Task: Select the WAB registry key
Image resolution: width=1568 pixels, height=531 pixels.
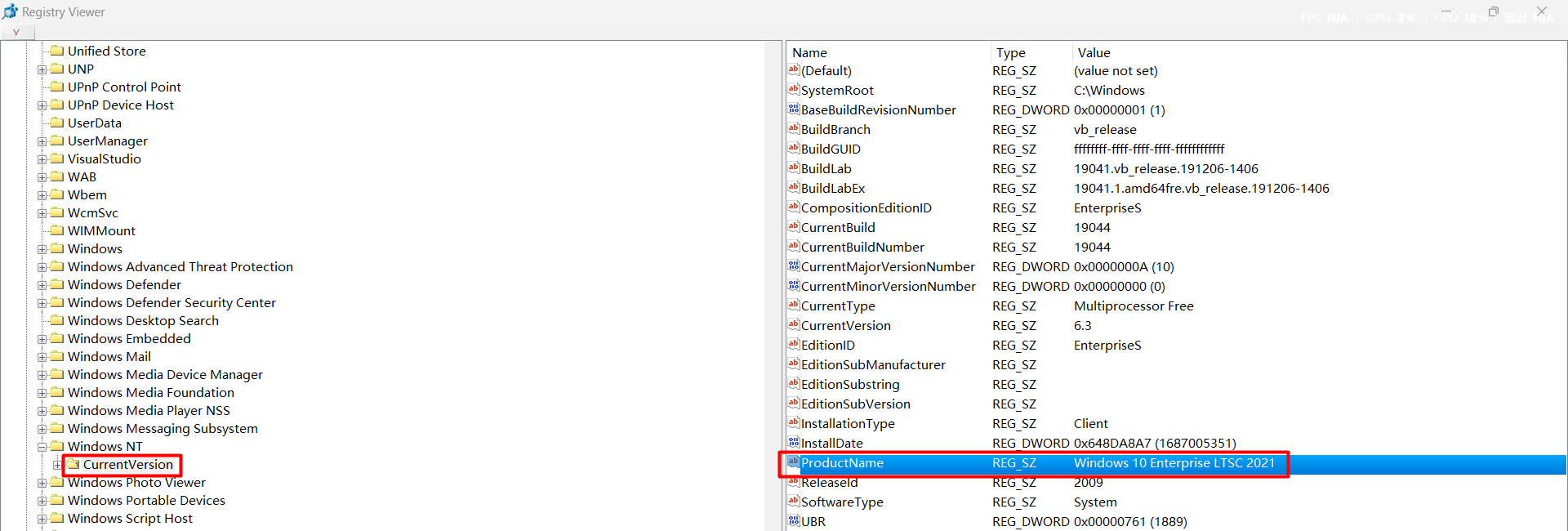Action: pos(82,176)
